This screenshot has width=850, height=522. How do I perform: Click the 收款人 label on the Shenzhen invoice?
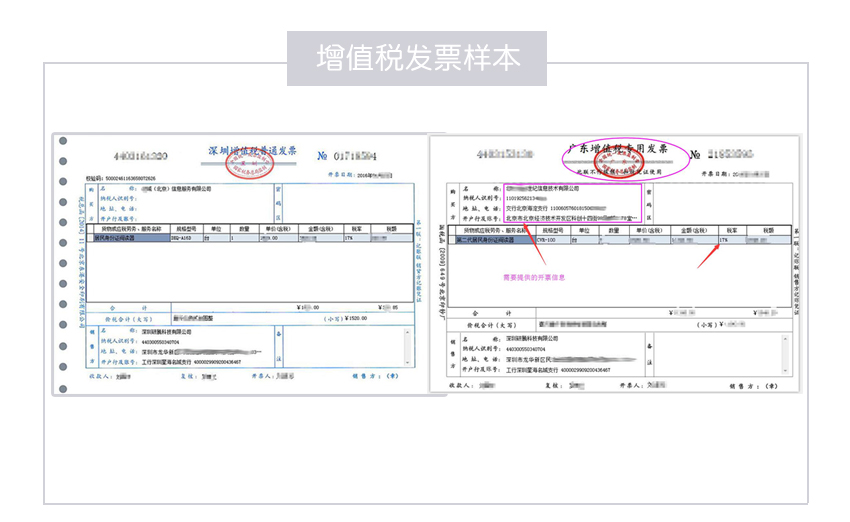pyautogui.click(x=101, y=376)
